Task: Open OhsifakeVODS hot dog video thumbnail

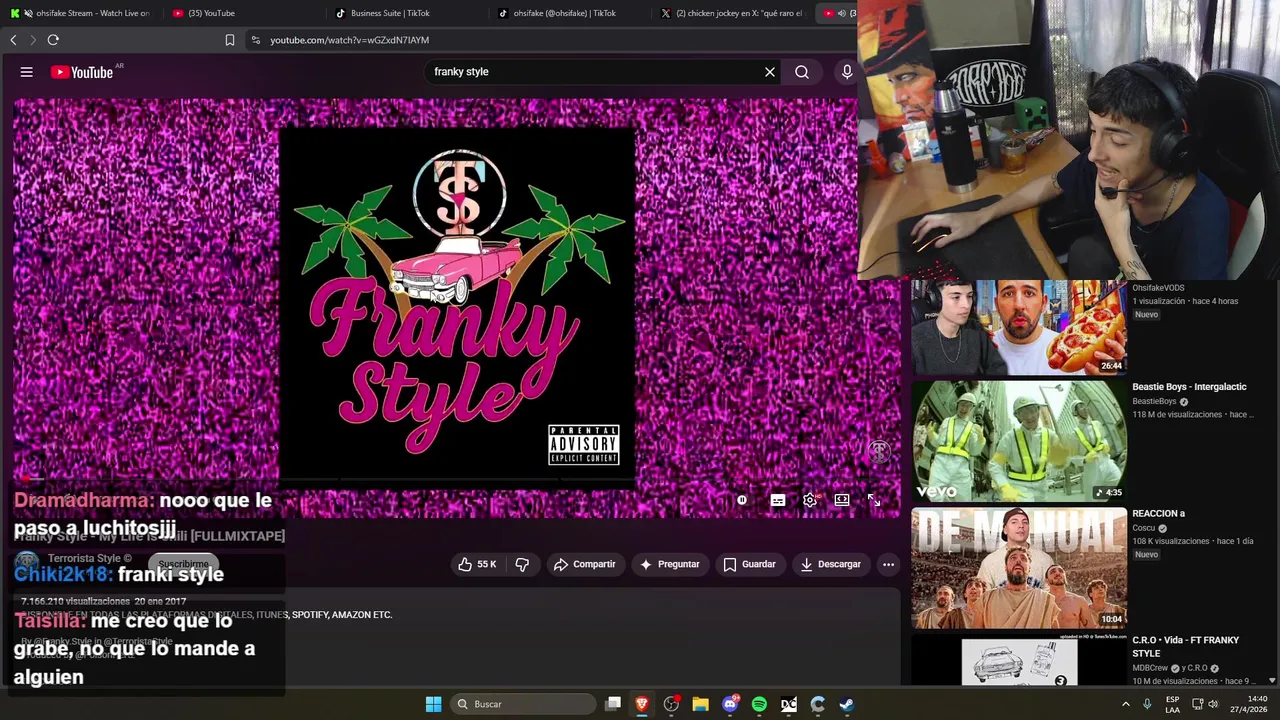Action: (x=1018, y=327)
